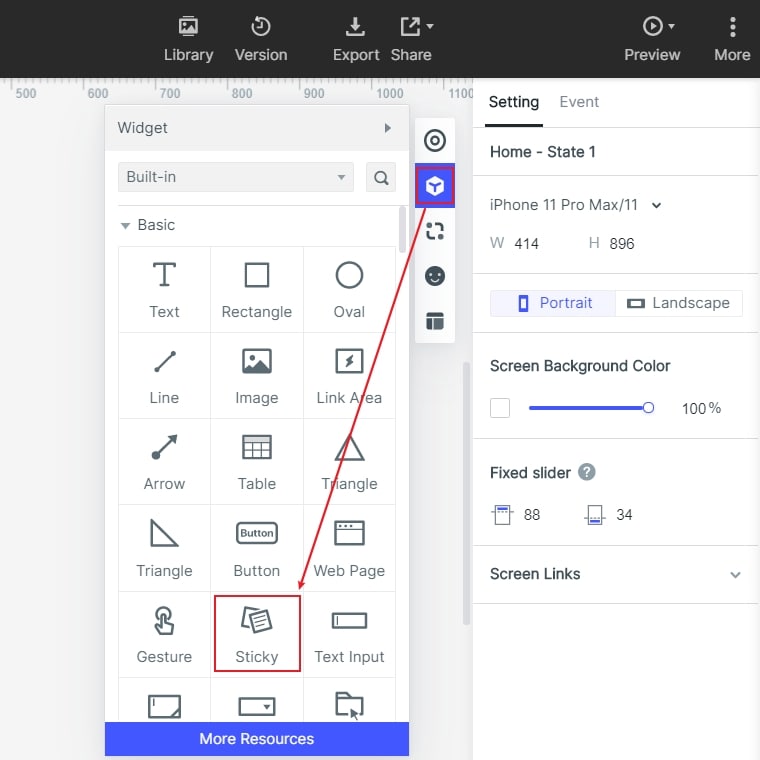Search widgets with the magnifier button
Viewport: 760px width, 760px height.
tap(381, 177)
